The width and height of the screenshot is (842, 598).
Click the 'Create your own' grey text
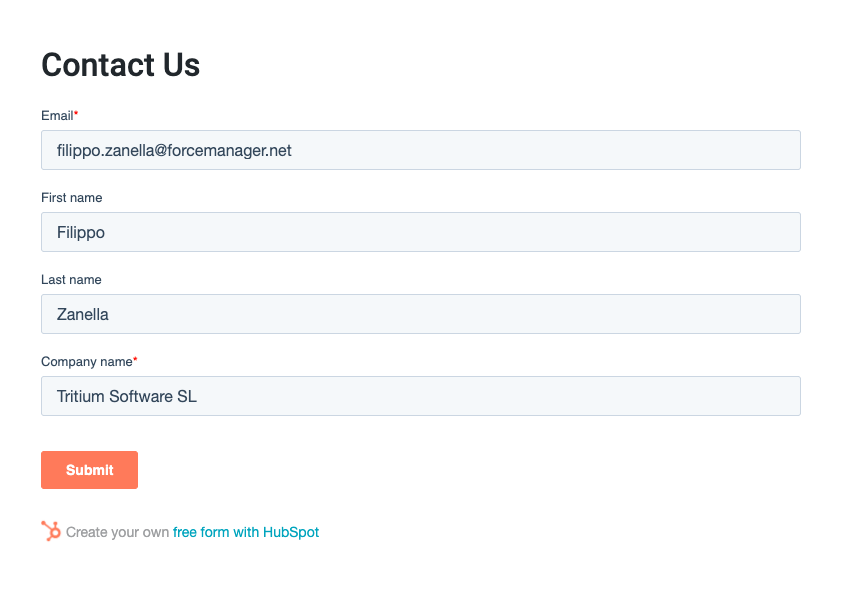(117, 532)
